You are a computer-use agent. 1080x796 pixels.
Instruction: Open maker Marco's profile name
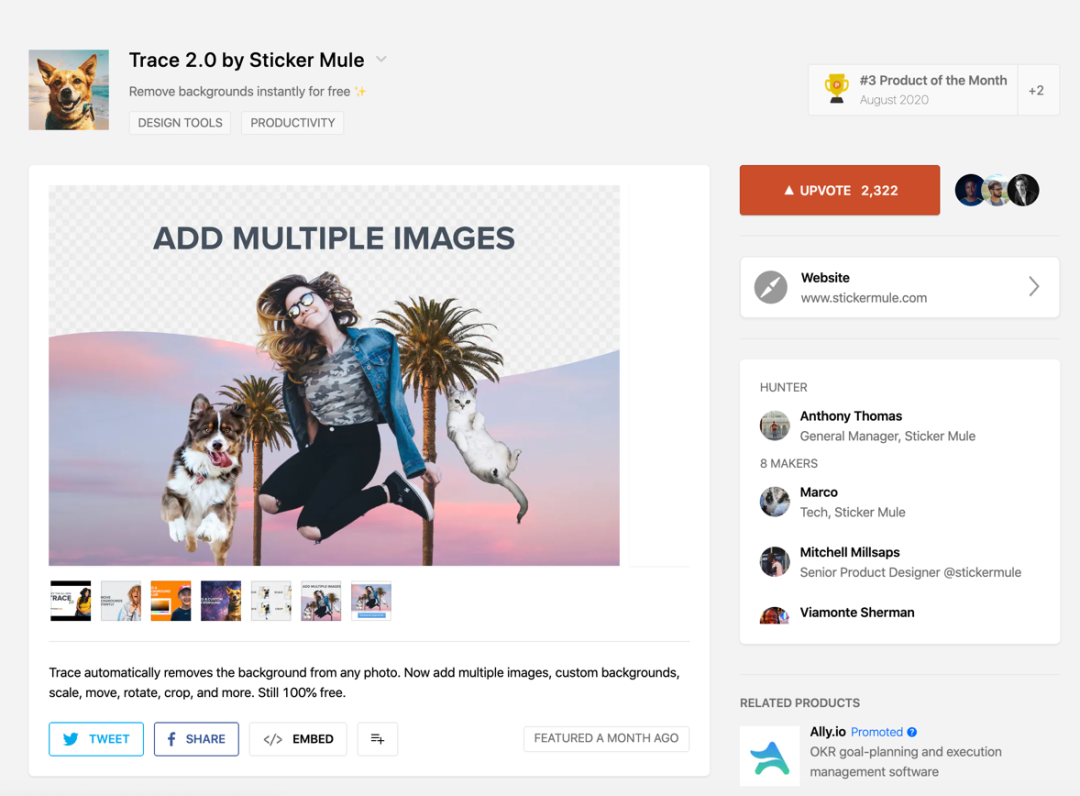coord(818,492)
